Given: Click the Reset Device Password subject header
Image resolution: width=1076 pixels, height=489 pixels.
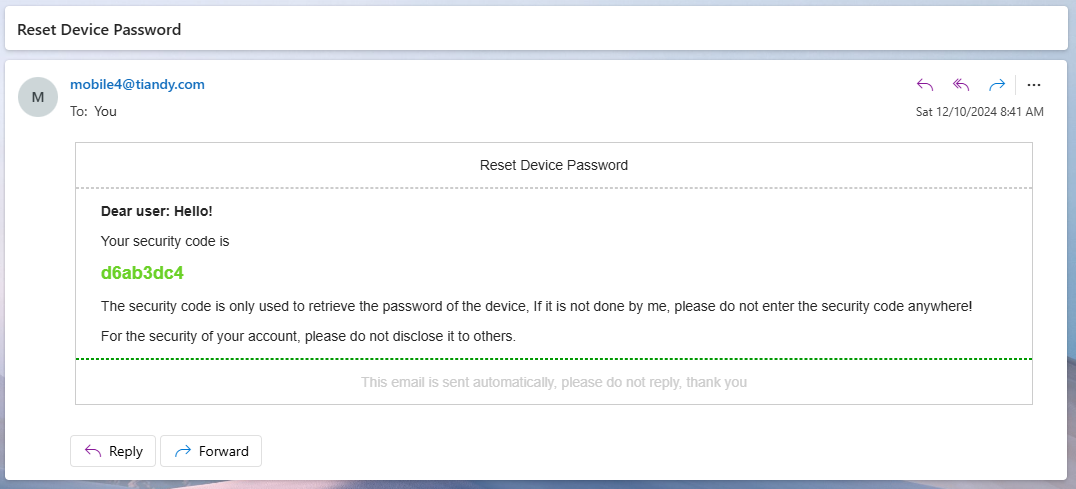Looking at the screenshot, I should point(99,29).
